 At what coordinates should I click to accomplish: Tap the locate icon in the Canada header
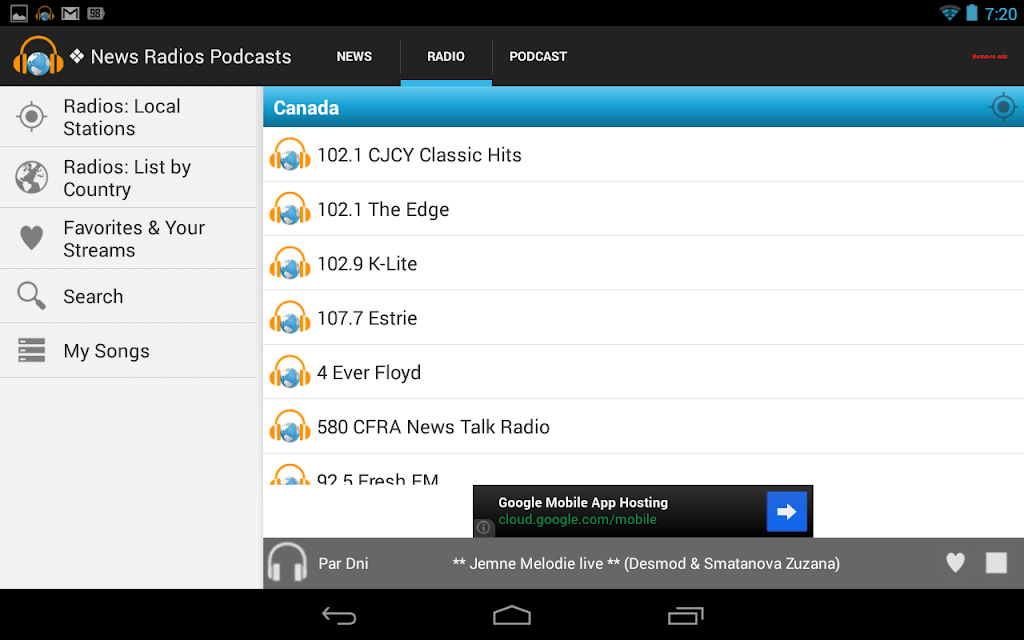click(1003, 107)
